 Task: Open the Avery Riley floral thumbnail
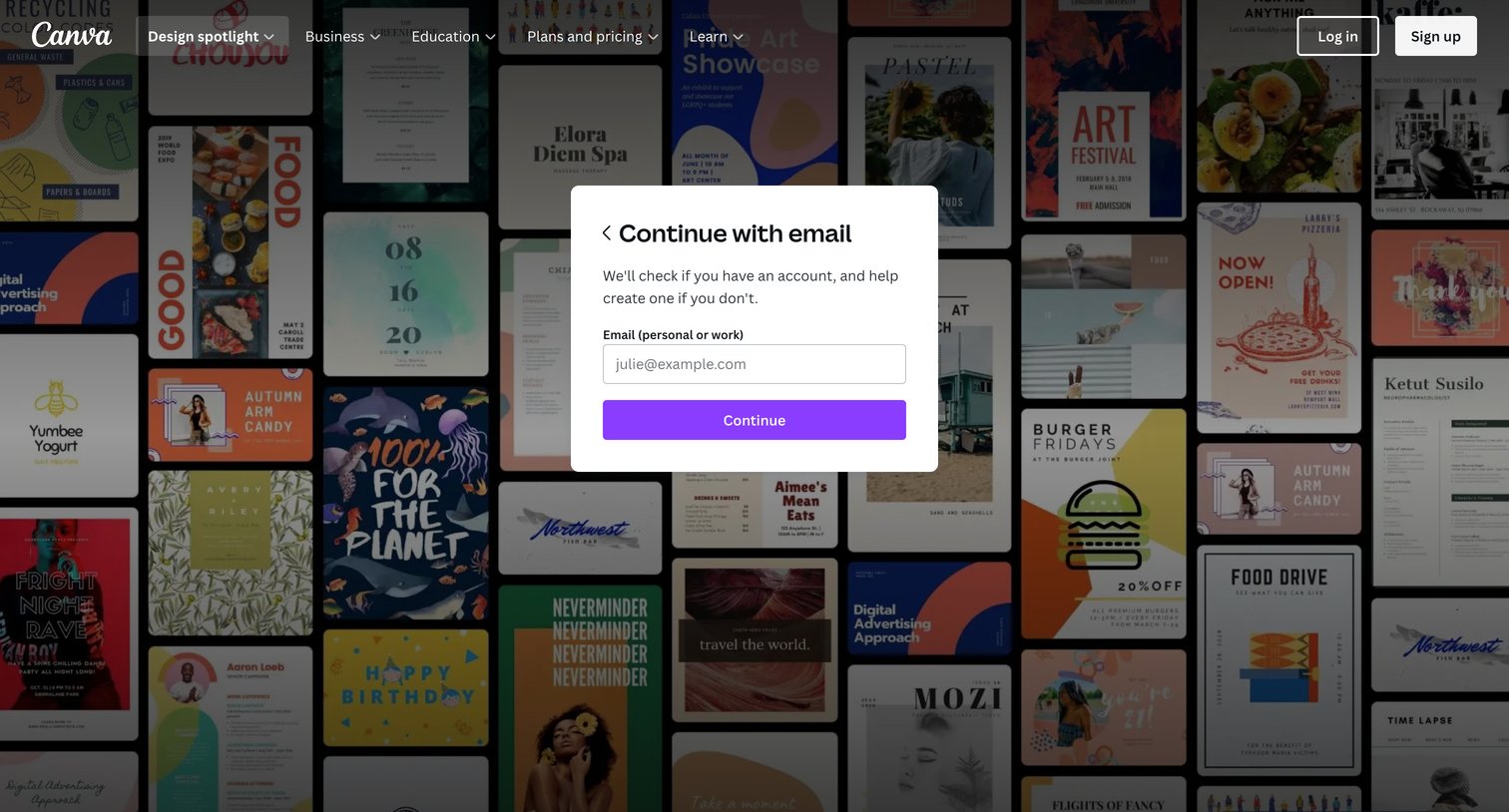[x=231, y=554]
